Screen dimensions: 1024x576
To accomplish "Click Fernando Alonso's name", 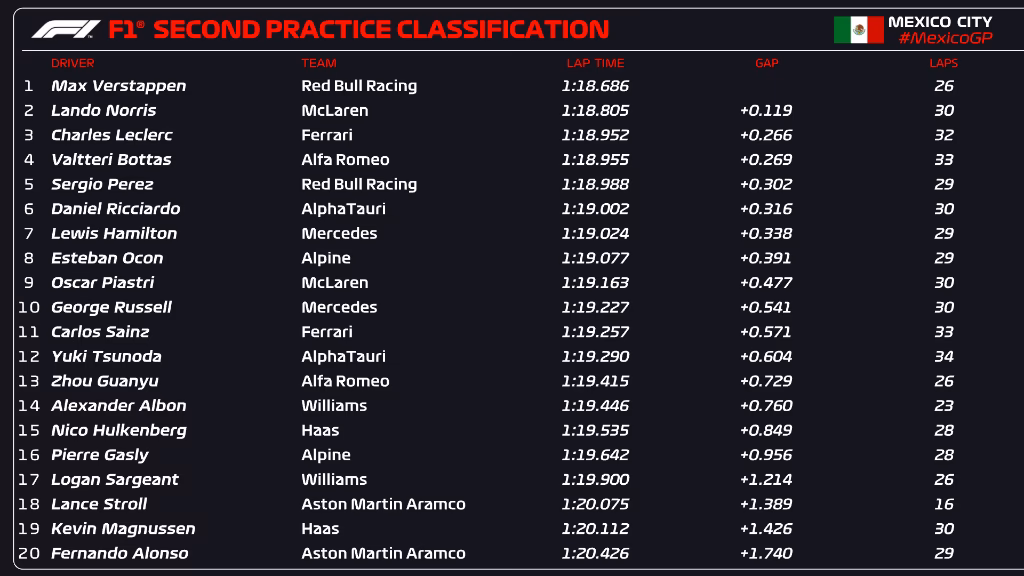I will 119,553.
